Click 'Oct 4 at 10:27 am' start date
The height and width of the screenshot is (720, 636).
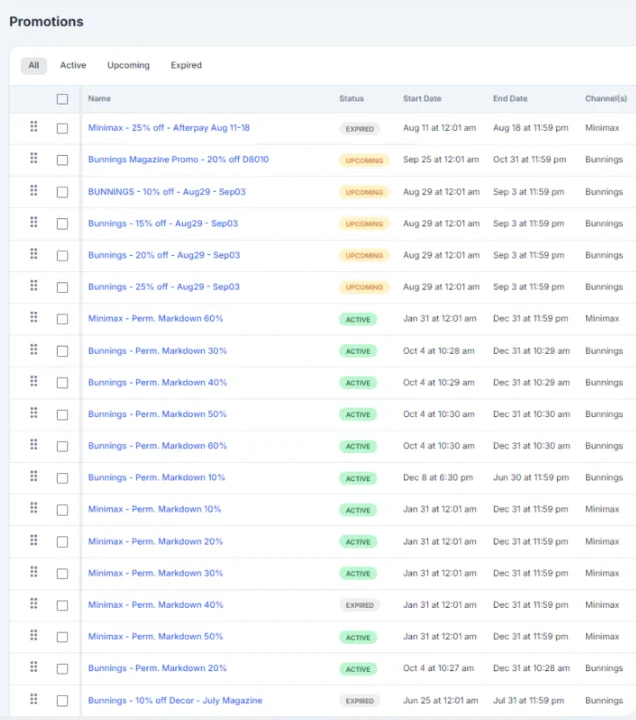click(x=438, y=668)
